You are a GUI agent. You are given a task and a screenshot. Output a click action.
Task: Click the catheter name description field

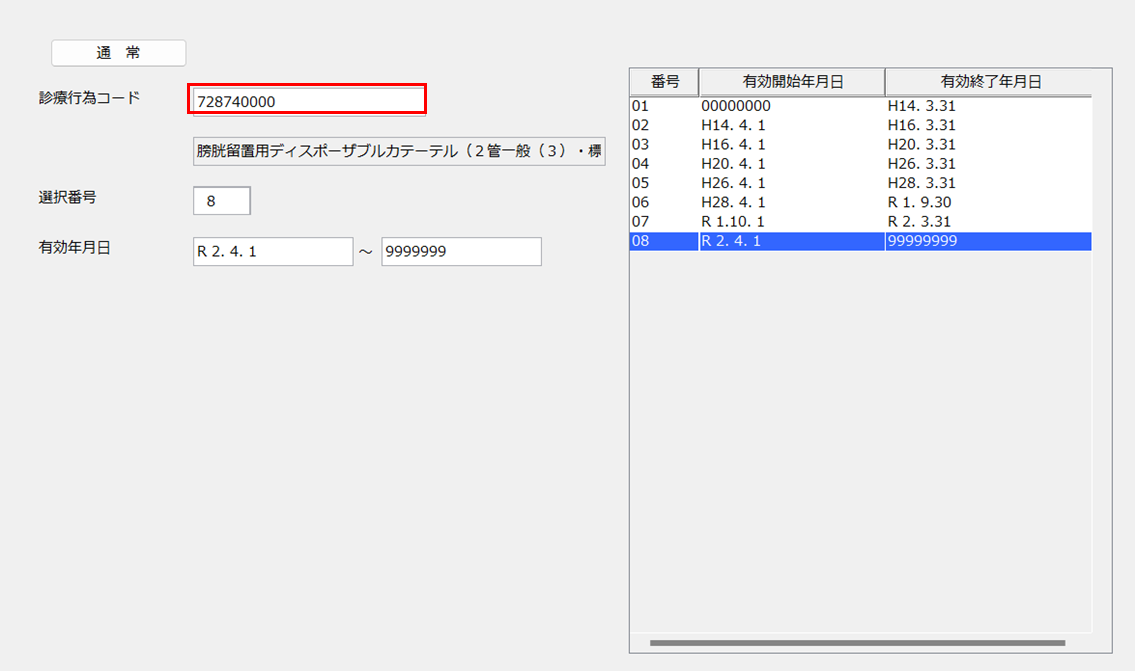point(399,152)
